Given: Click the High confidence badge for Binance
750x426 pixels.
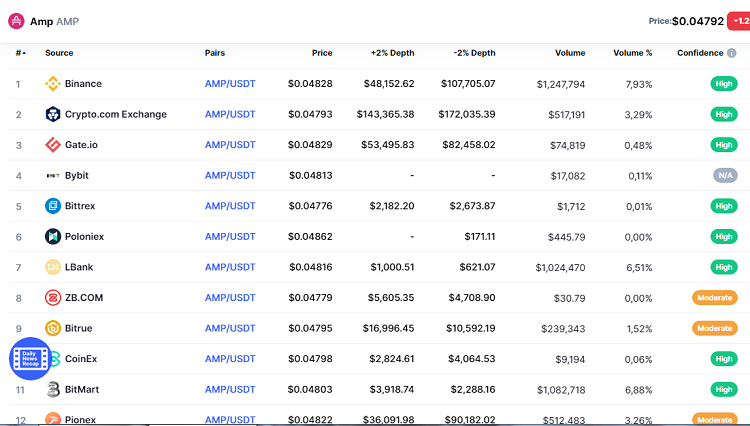Looking at the screenshot, I should pos(724,84).
